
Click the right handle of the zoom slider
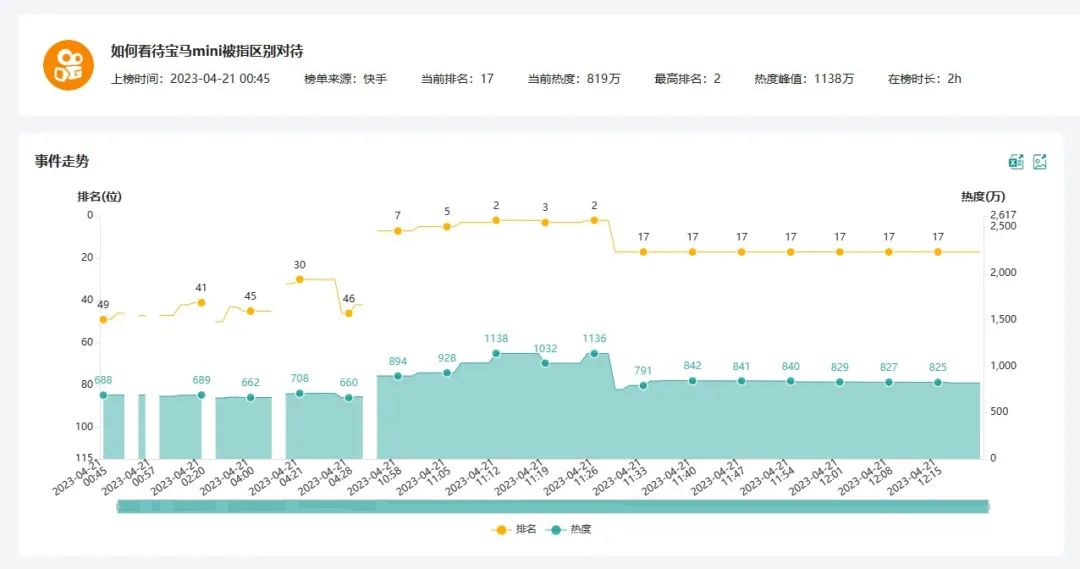pyautogui.click(x=987, y=507)
